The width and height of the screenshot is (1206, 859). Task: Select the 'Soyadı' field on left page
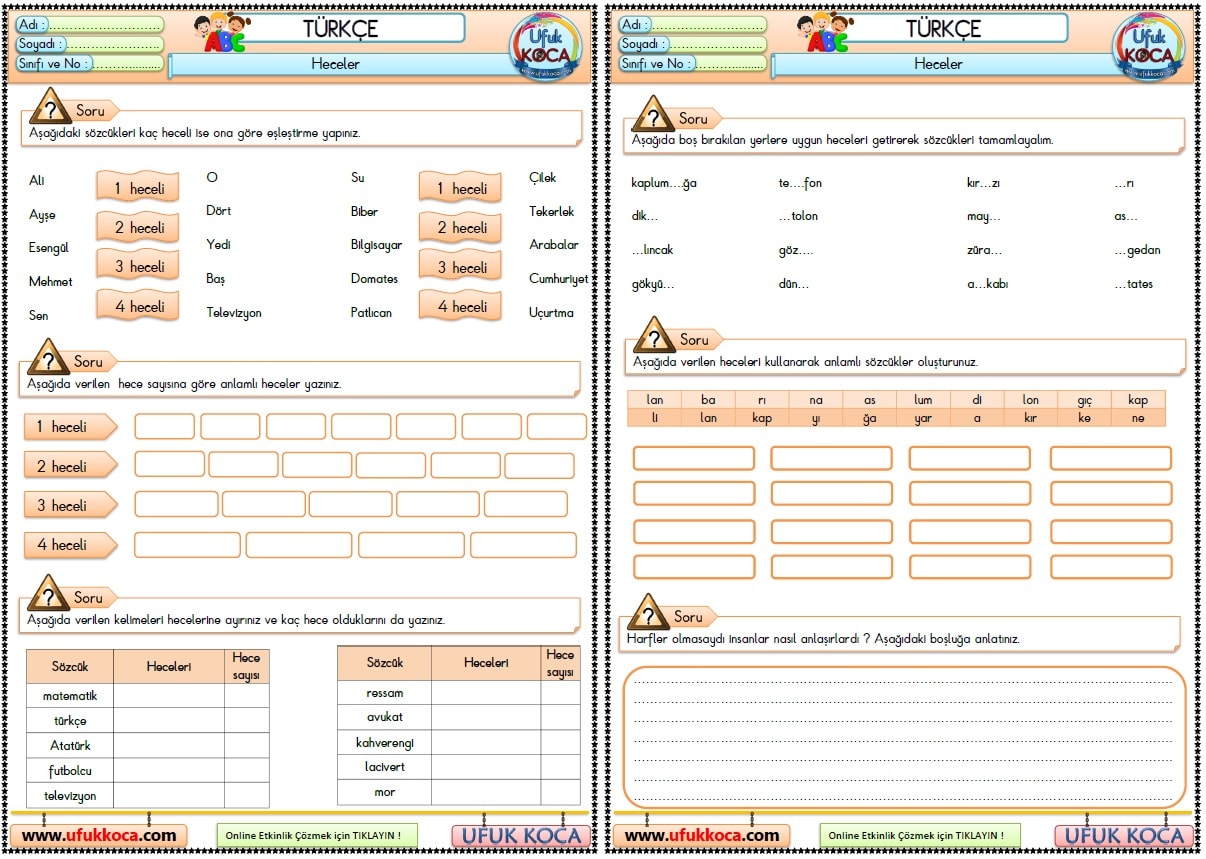pos(89,44)
